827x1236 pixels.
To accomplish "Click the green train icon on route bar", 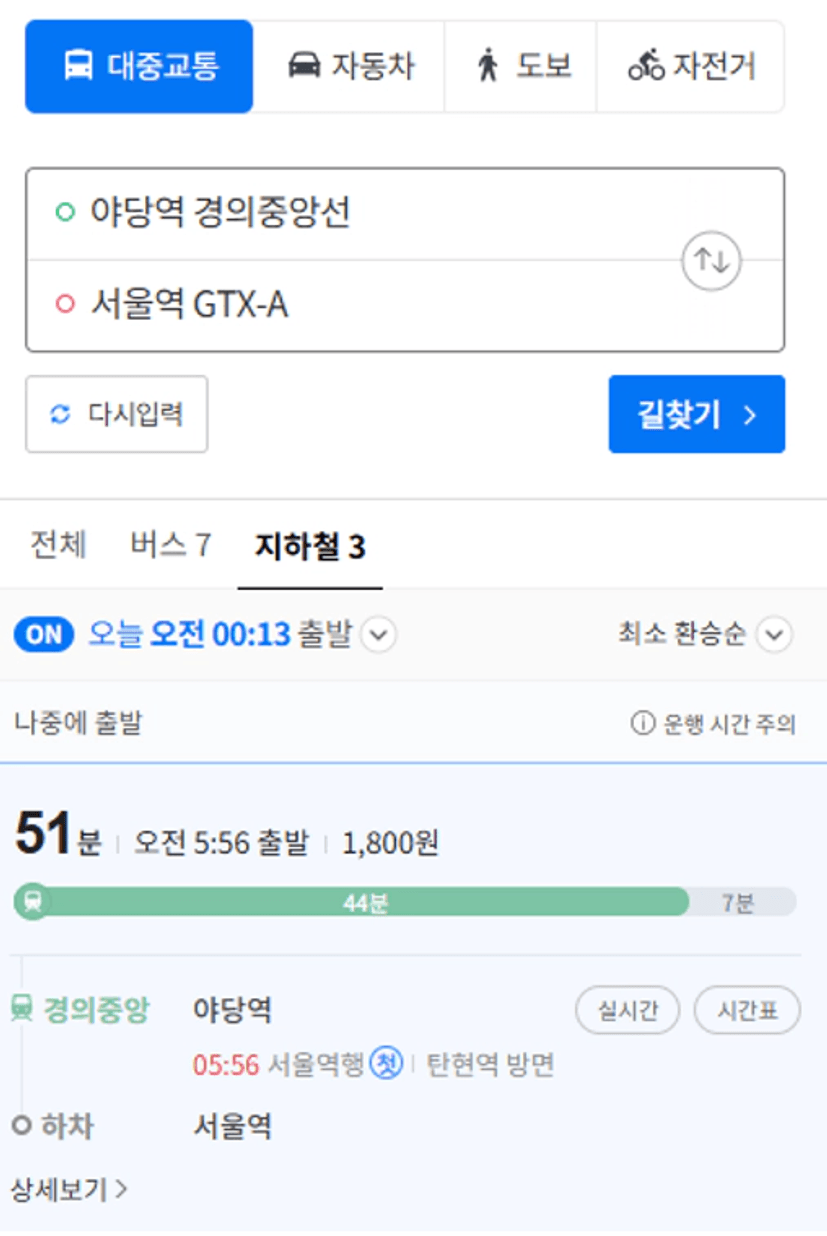I will 33,902.
